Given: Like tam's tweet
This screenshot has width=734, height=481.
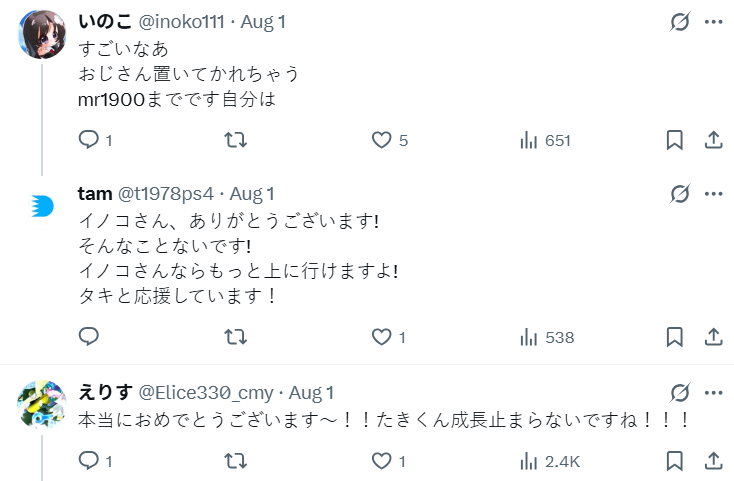Looking at the screenshot, I should tap(381, 337).
